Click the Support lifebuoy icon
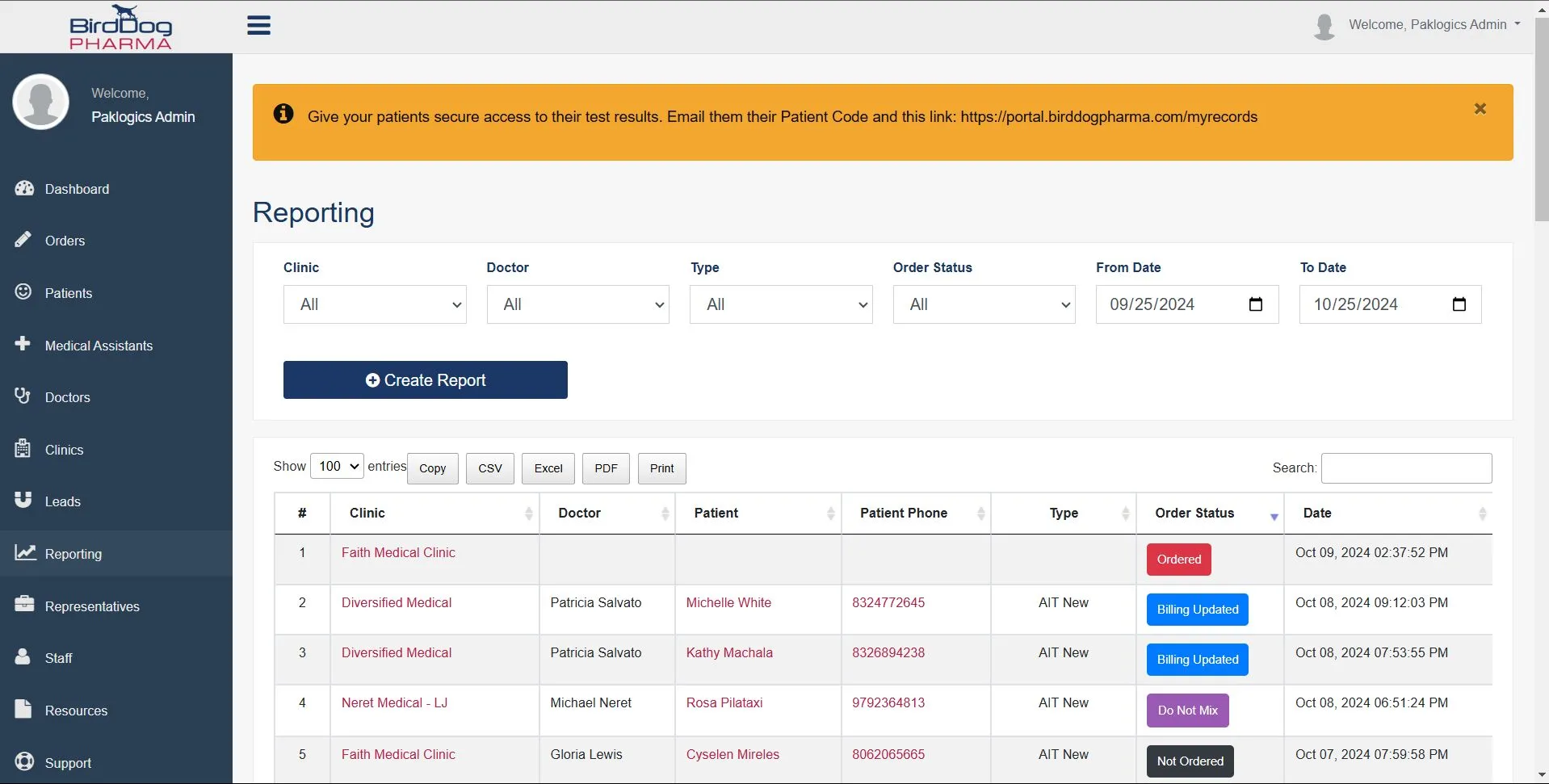Screen dimensions: 1549x784 [x=24, y=761]
